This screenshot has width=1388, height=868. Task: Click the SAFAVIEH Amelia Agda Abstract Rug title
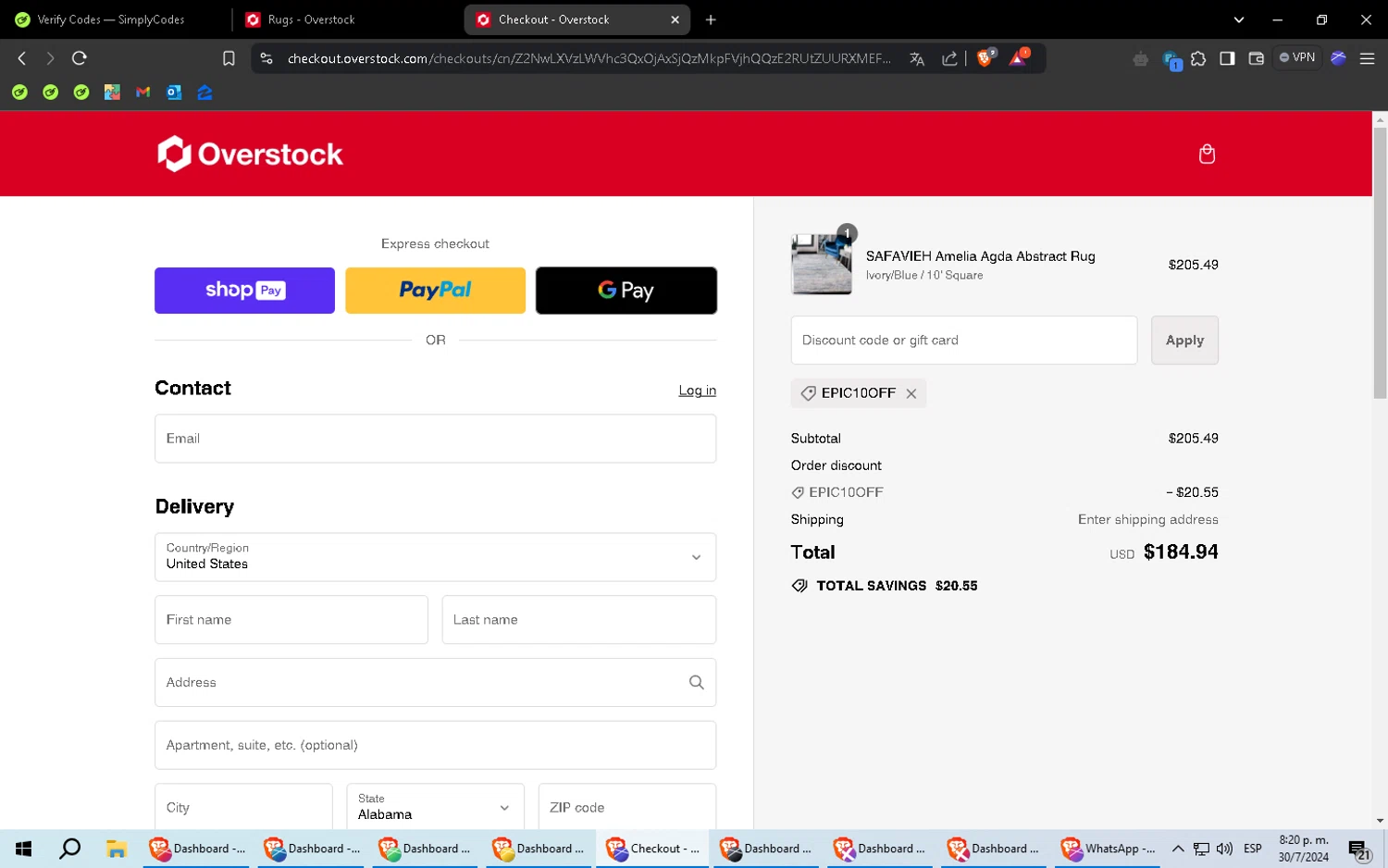click(x=981, y=256)
